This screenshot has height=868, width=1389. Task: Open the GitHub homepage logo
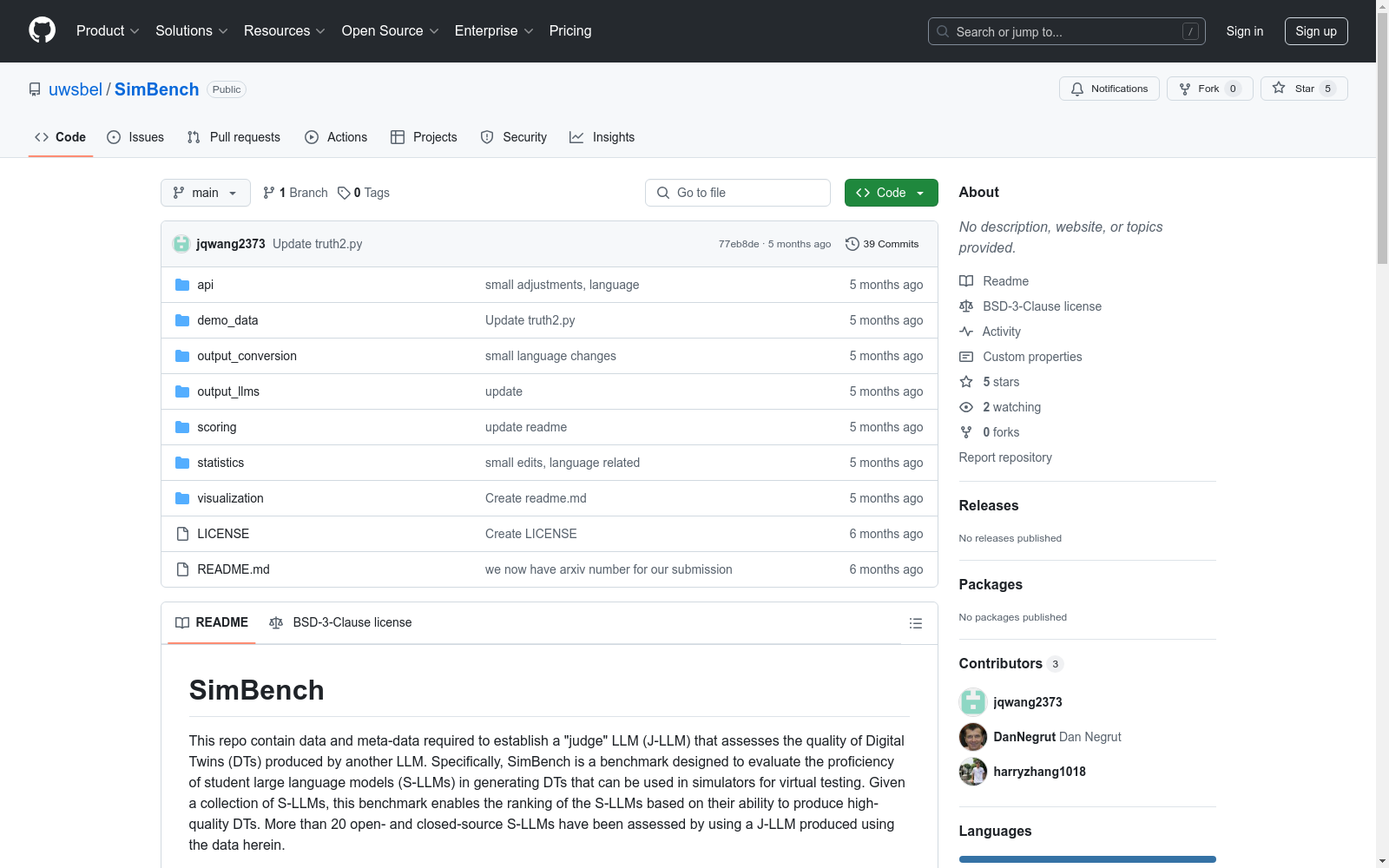pyautogui.click(x=42, y=30)
